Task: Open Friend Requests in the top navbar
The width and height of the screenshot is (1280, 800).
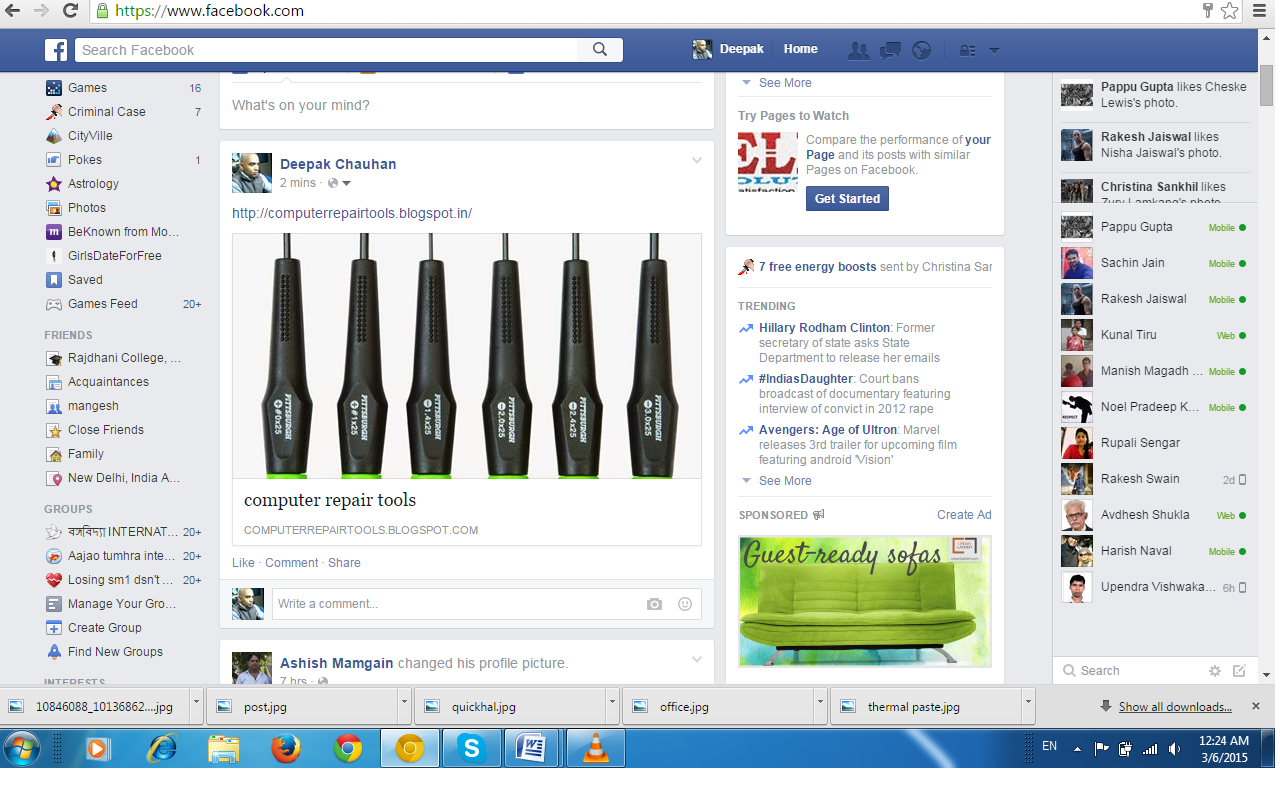Action: (858, 49)
